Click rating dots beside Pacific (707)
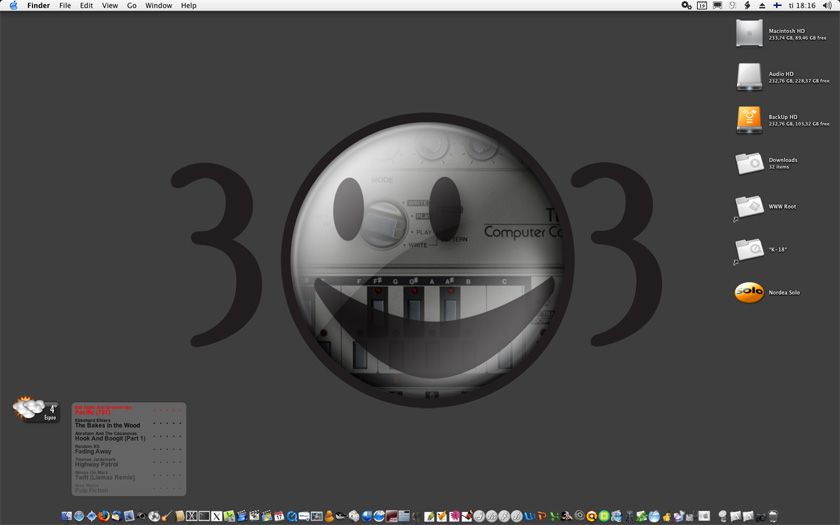Viewport: 840px width, 525px height. [167, 411]
